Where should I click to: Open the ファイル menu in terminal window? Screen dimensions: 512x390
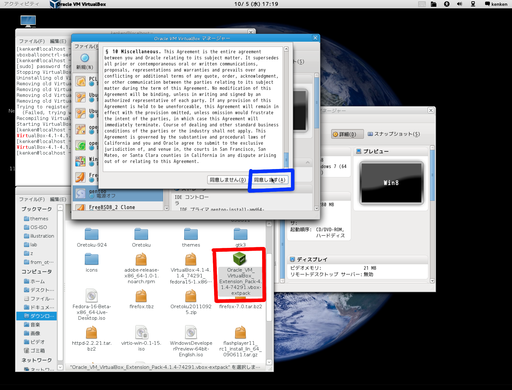pos(32,41)
